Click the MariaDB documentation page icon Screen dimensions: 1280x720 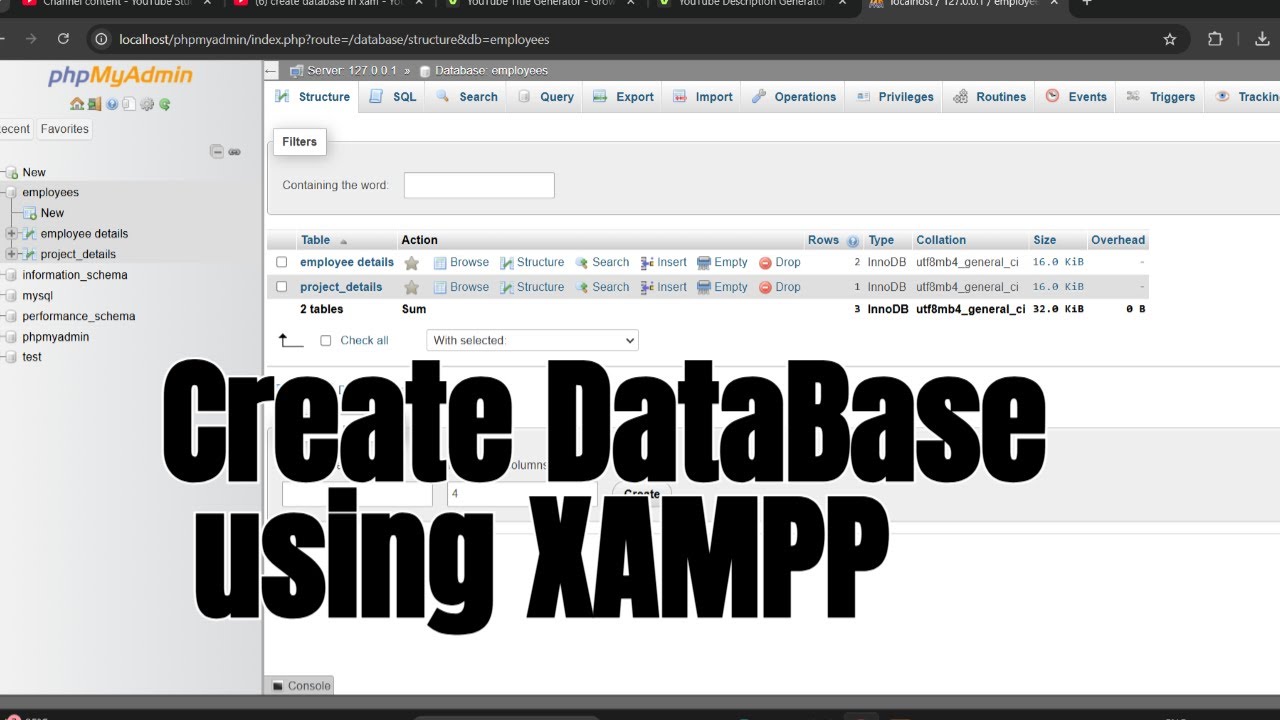click(129, 104)
